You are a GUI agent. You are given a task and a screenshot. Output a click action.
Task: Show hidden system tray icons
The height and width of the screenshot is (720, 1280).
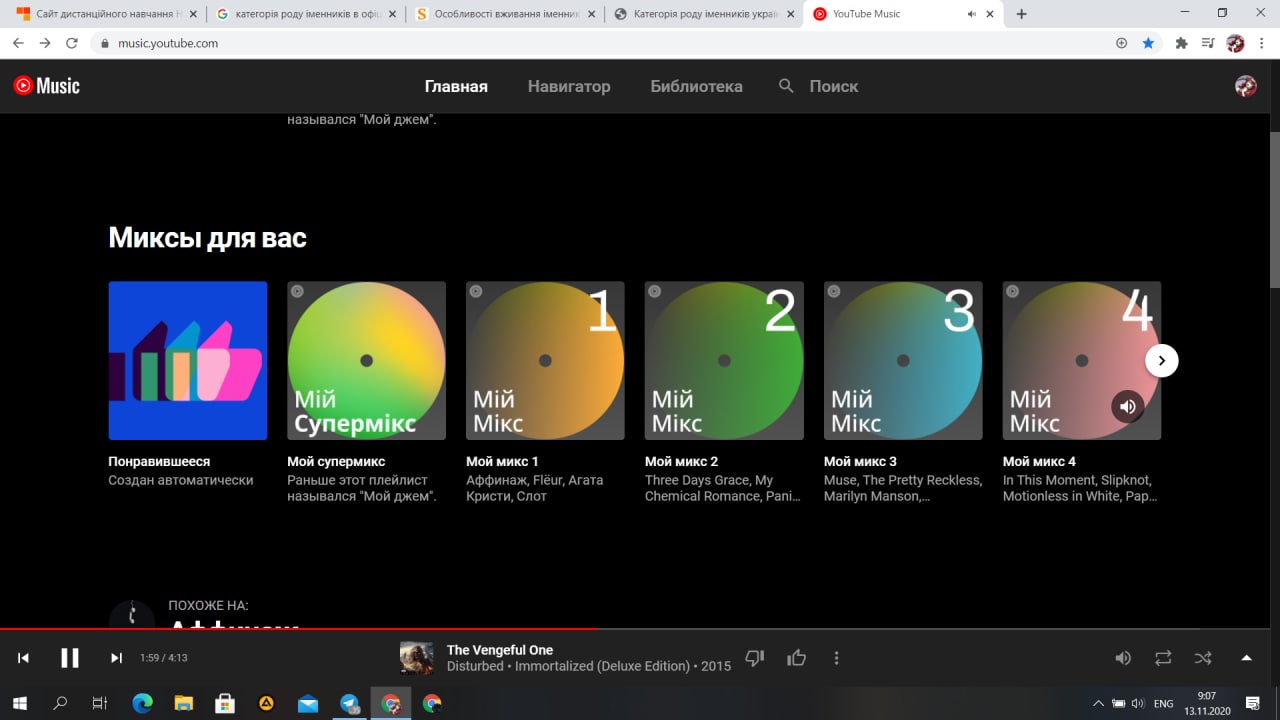point(1098,704)
